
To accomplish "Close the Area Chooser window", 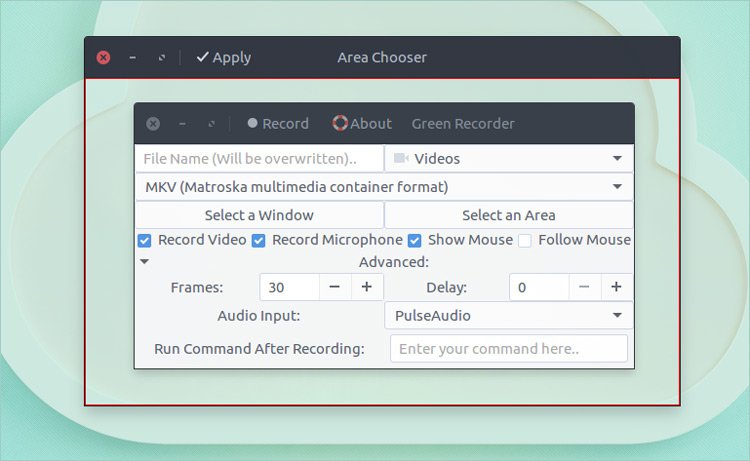I will pos(103,58).
